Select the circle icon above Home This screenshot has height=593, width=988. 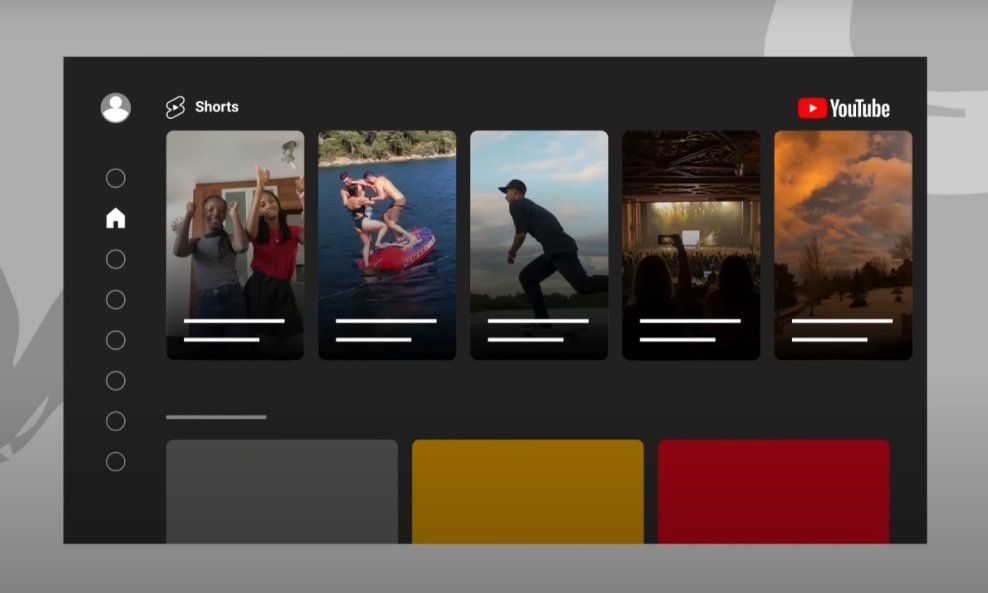click(116, 178)
